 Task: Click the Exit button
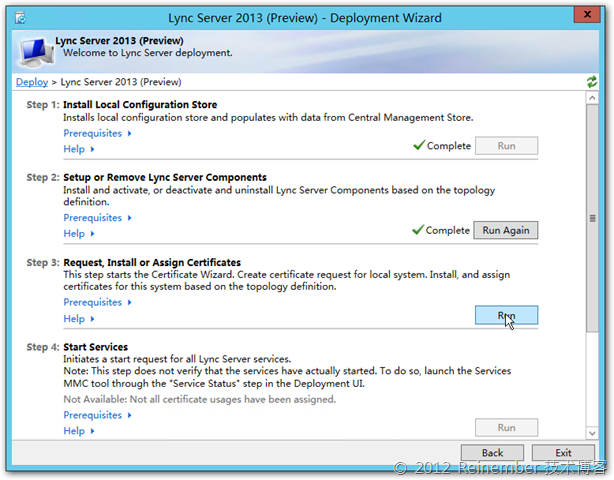(x=563, y=453)
